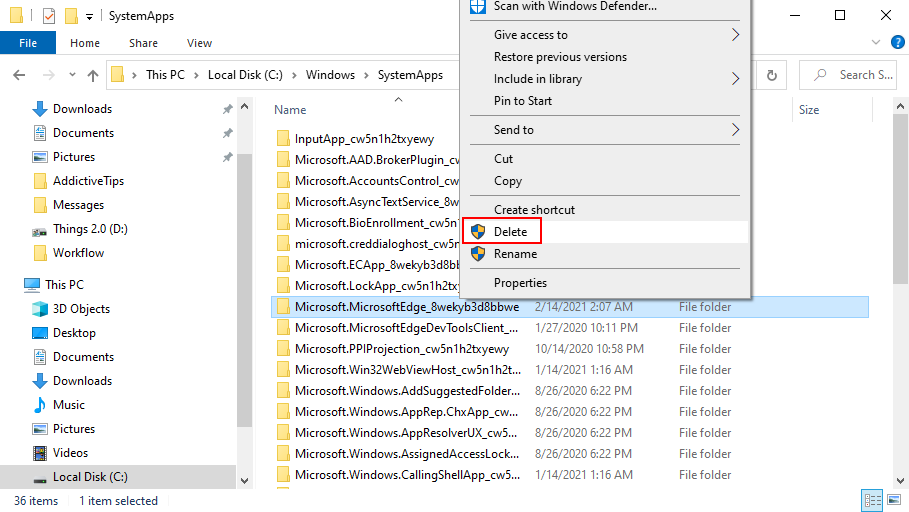The width and height of the screenshot is (909, 512).
Task: Open Videos under This PC
Action: pos(70,453)
